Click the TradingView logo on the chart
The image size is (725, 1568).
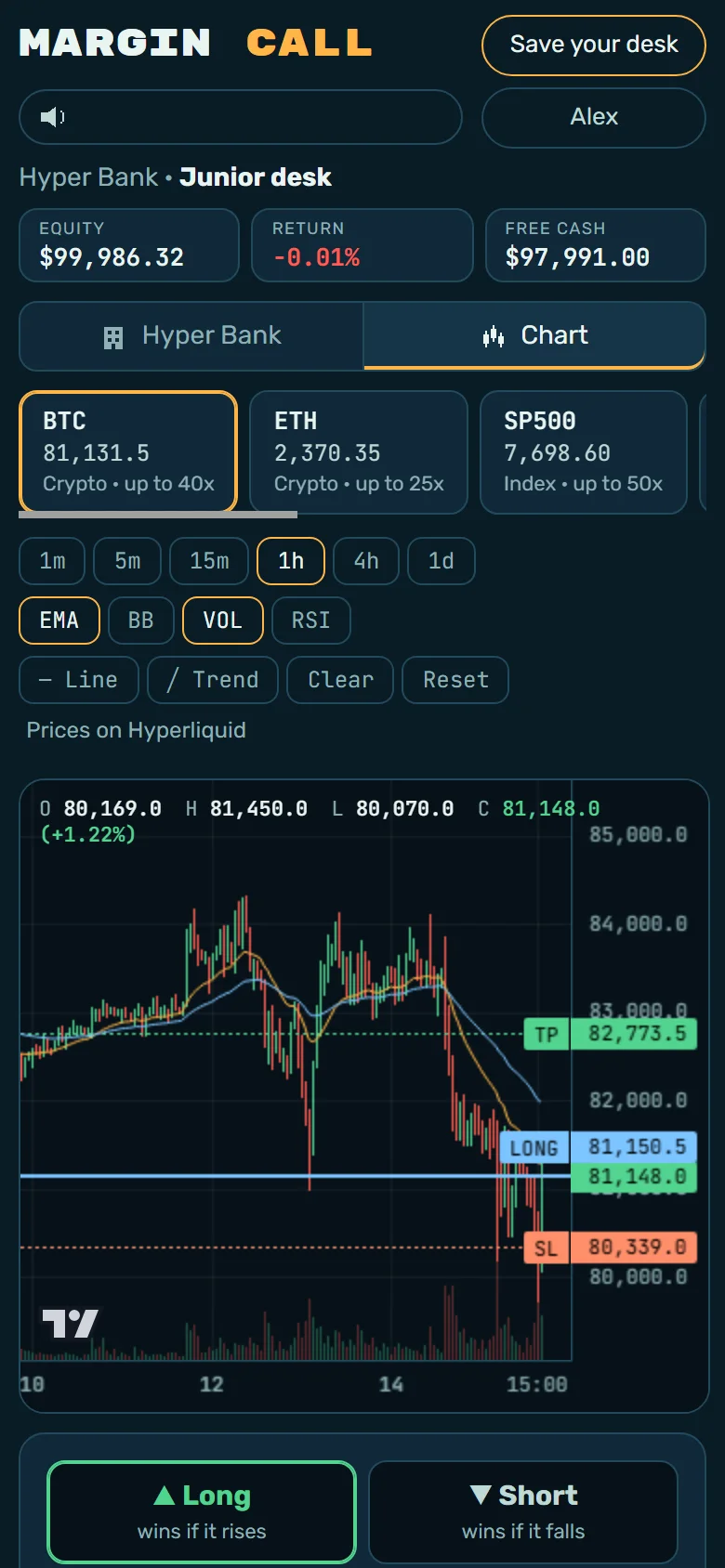coord(70,1324)
